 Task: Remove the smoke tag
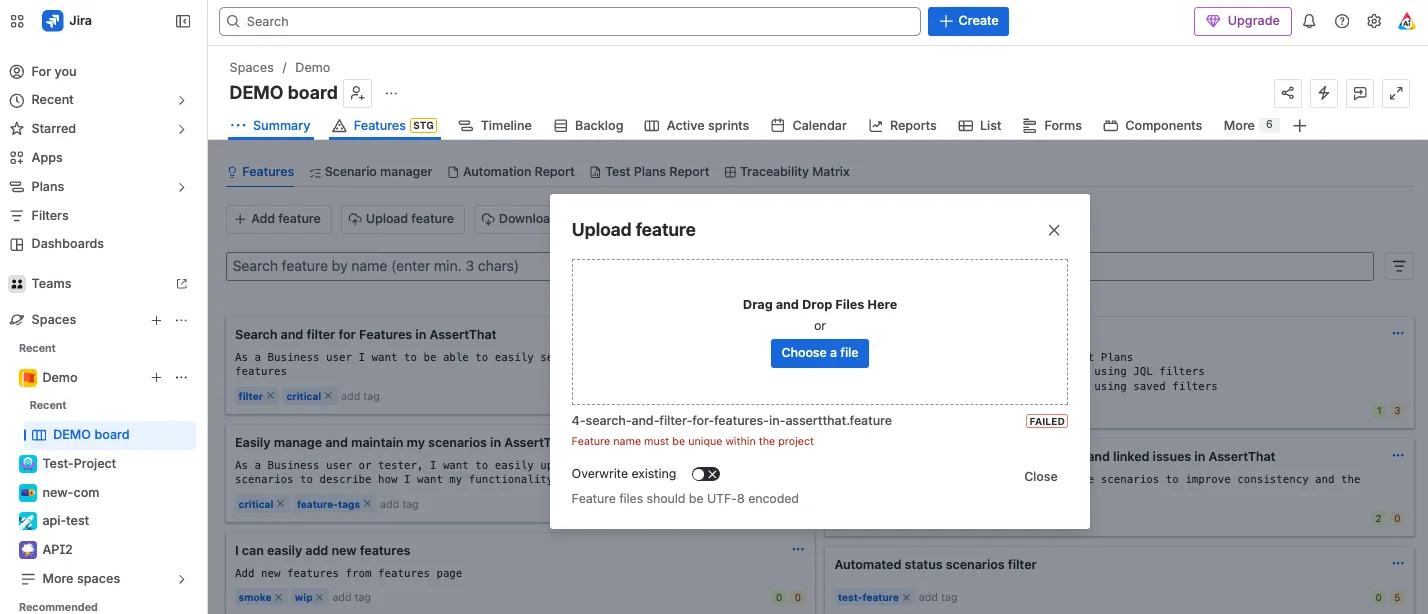click(281, 598)
